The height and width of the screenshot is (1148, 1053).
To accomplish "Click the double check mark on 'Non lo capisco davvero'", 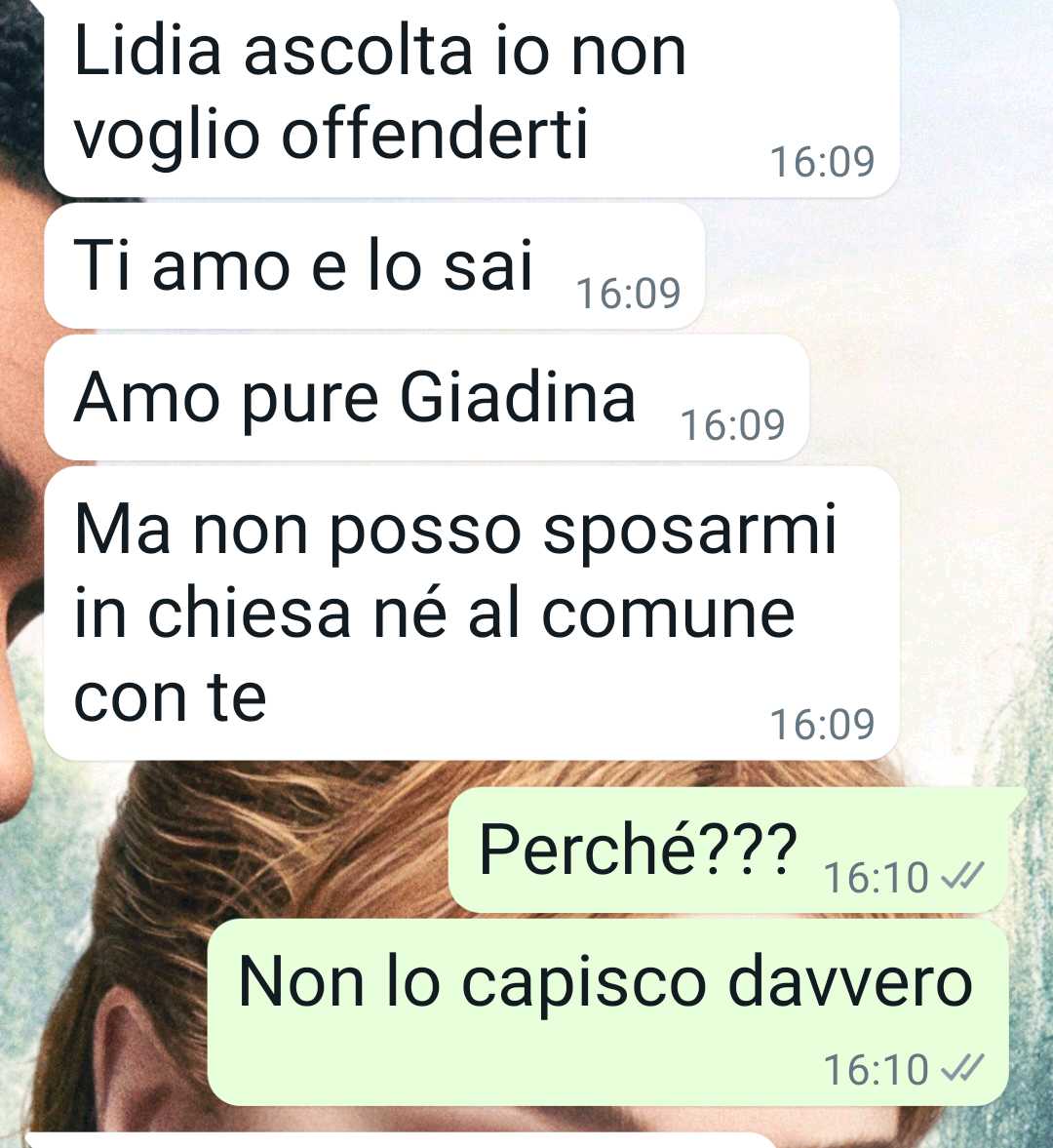I will 962,1069.
